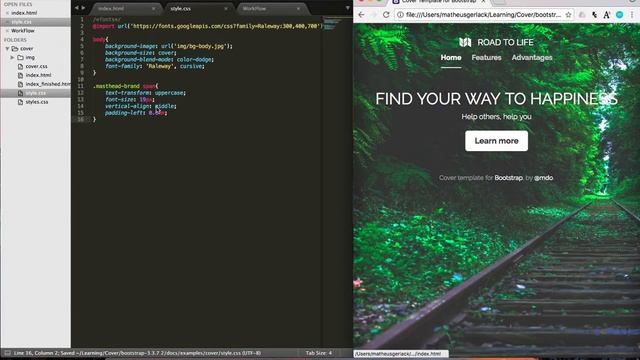Click the font-family Raleway line
Screen dimensions: 640x360
155,66
